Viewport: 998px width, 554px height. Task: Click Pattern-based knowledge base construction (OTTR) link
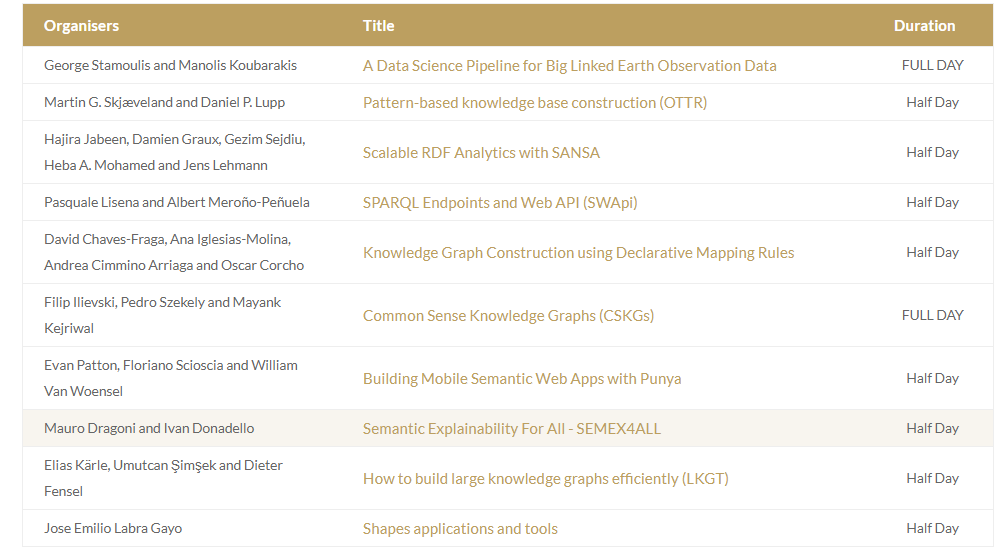534,103
